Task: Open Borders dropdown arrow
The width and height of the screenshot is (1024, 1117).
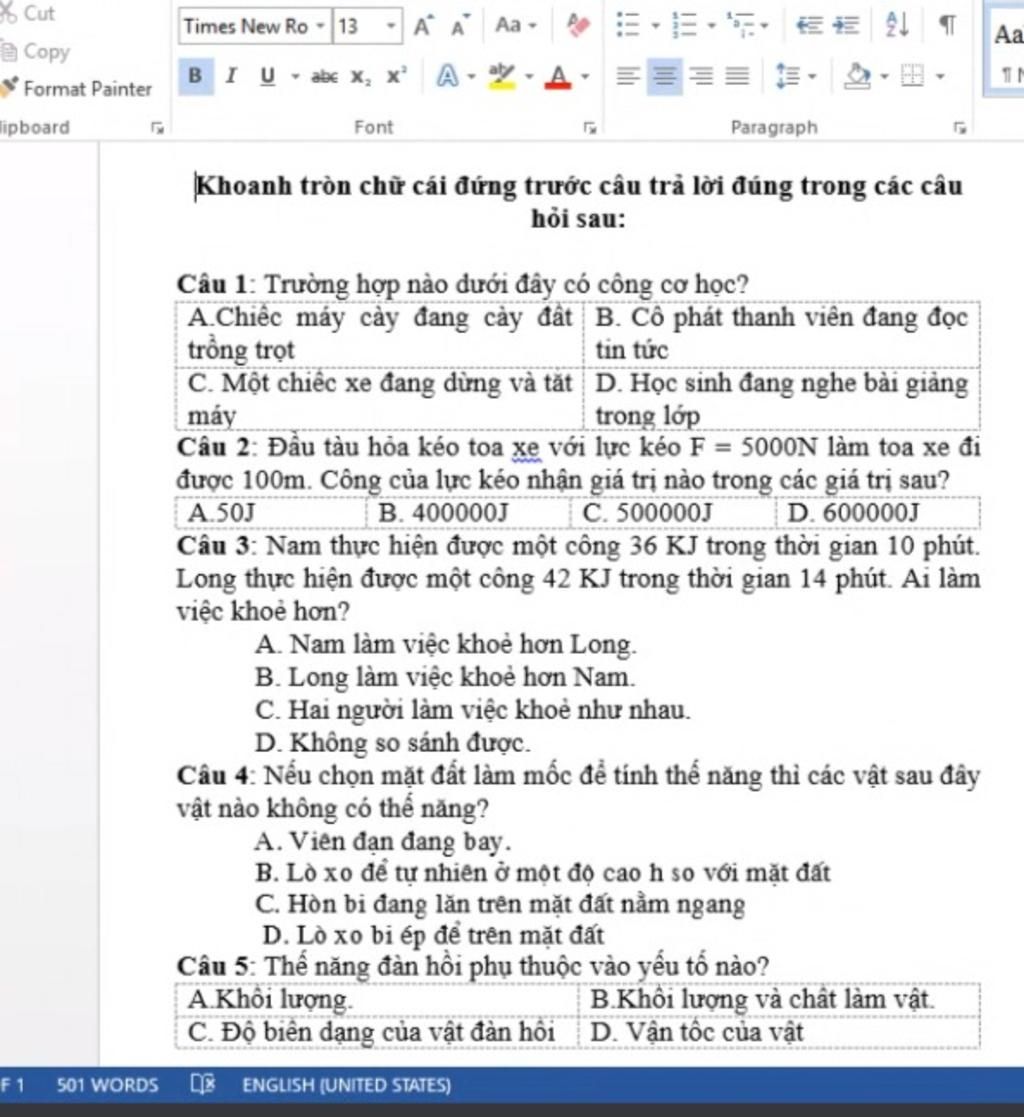Action: point(941,76)
